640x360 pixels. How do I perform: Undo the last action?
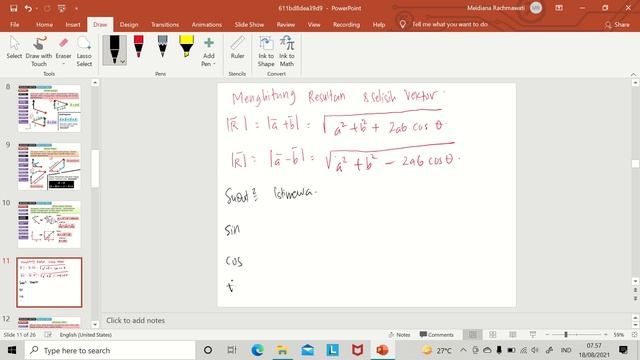click(28, 8)
